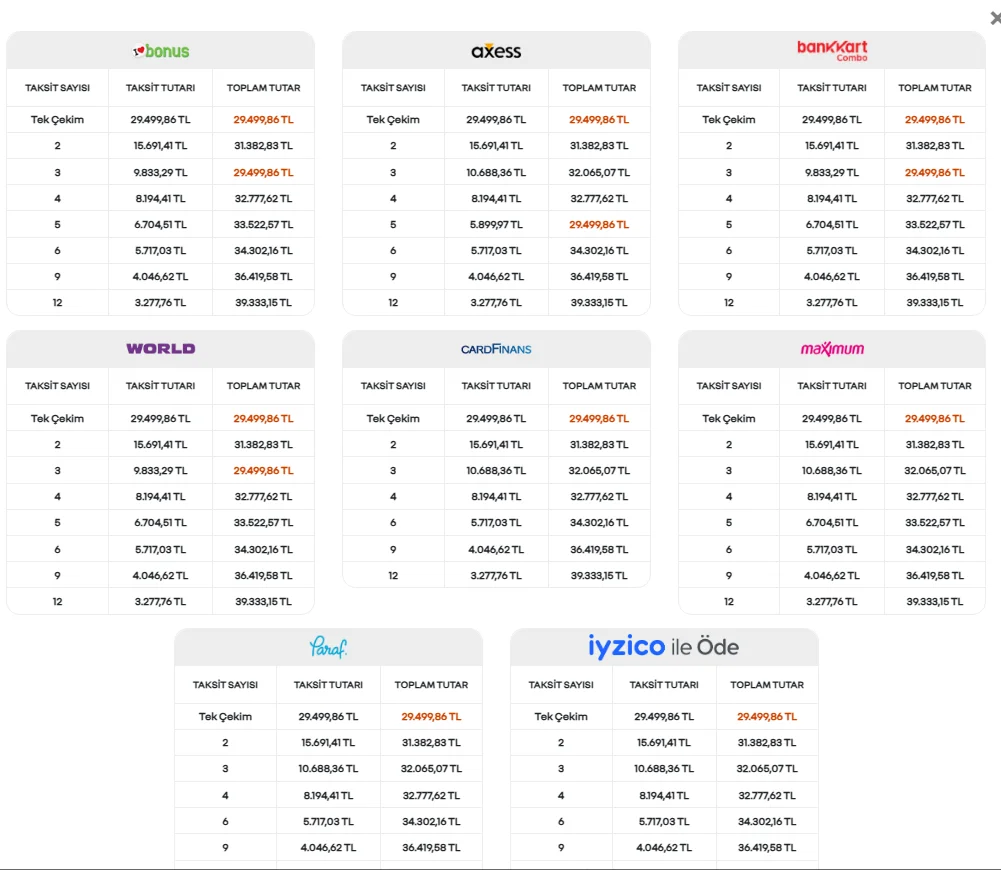
Task: Click Maximum 6-installment total 34.302,16 TL
Action: [935, 549]
